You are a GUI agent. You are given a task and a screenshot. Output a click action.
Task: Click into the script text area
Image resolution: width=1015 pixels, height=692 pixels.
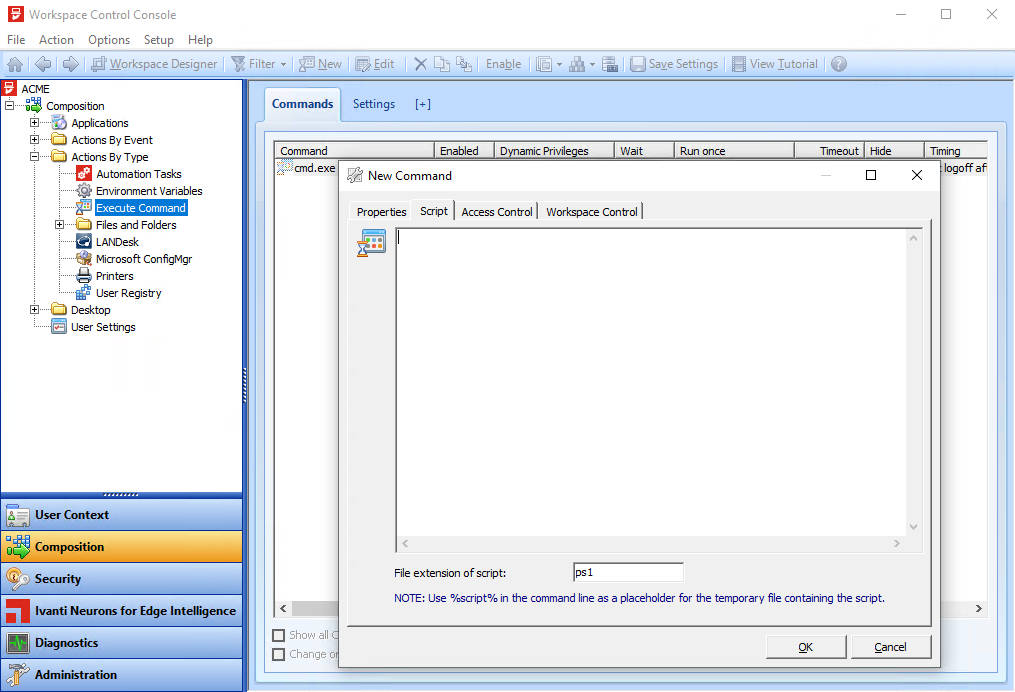click(x=652, y=382)
